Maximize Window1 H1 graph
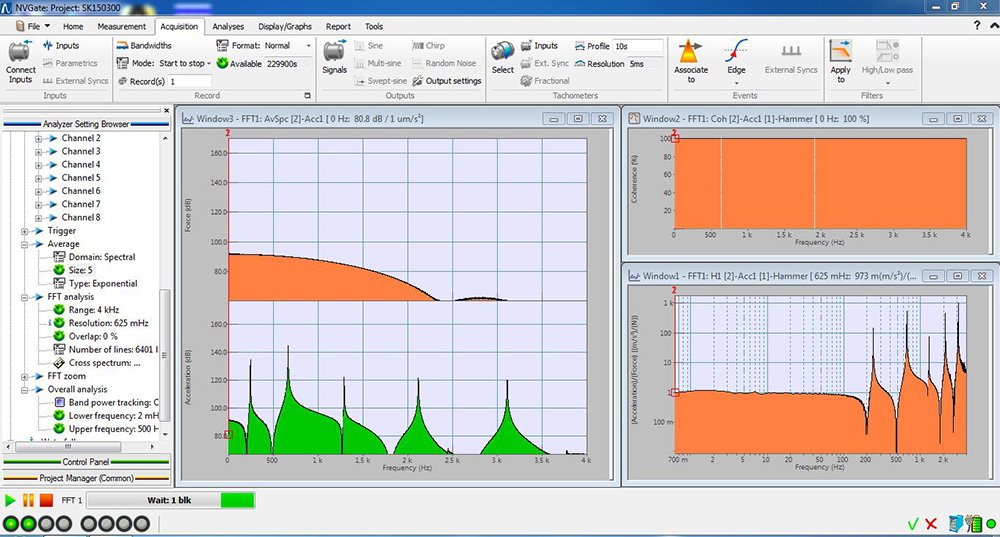This screenshot has height=537, width=1000. (x=957, y=276)
